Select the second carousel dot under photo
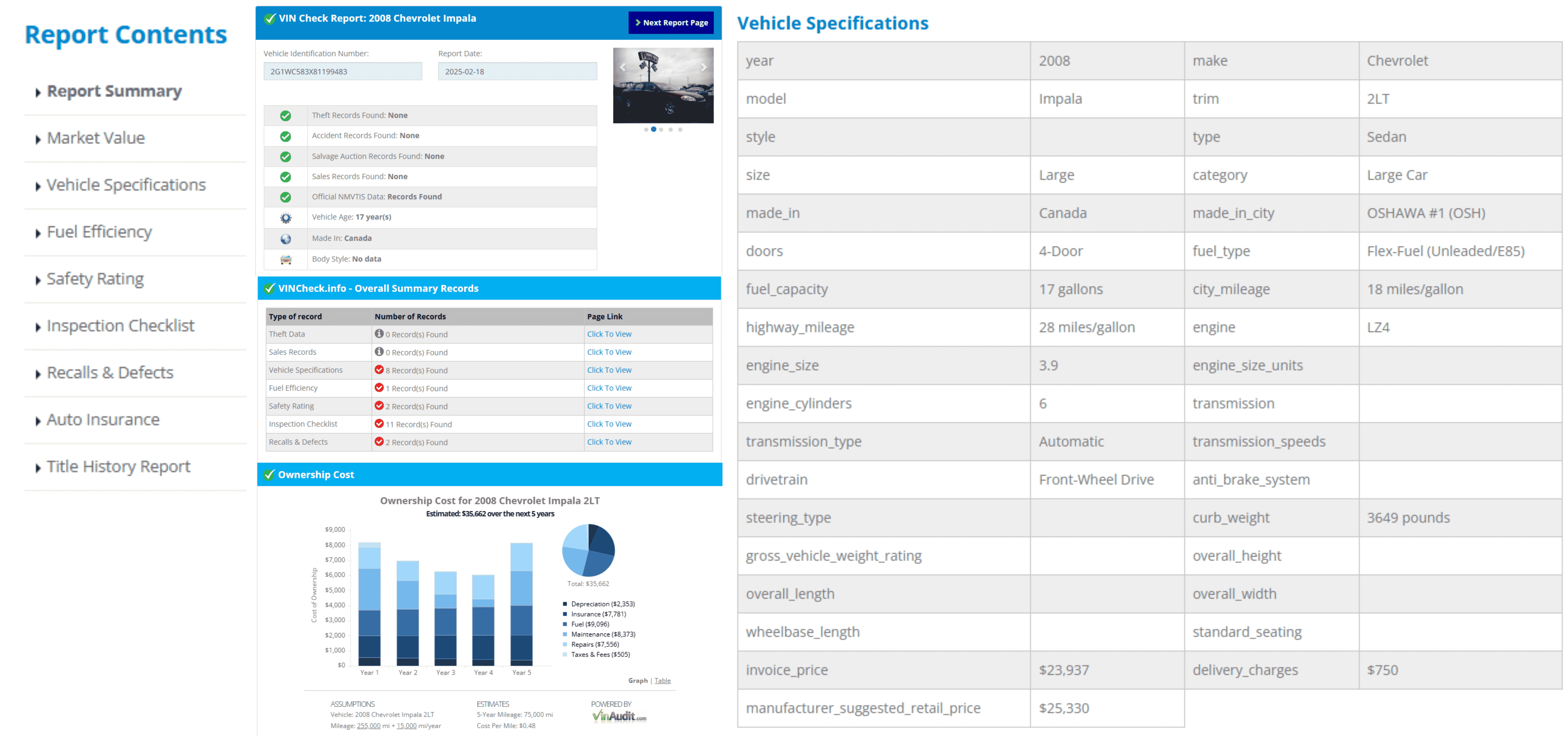The image size is (1568, 742). click(654, 130)
